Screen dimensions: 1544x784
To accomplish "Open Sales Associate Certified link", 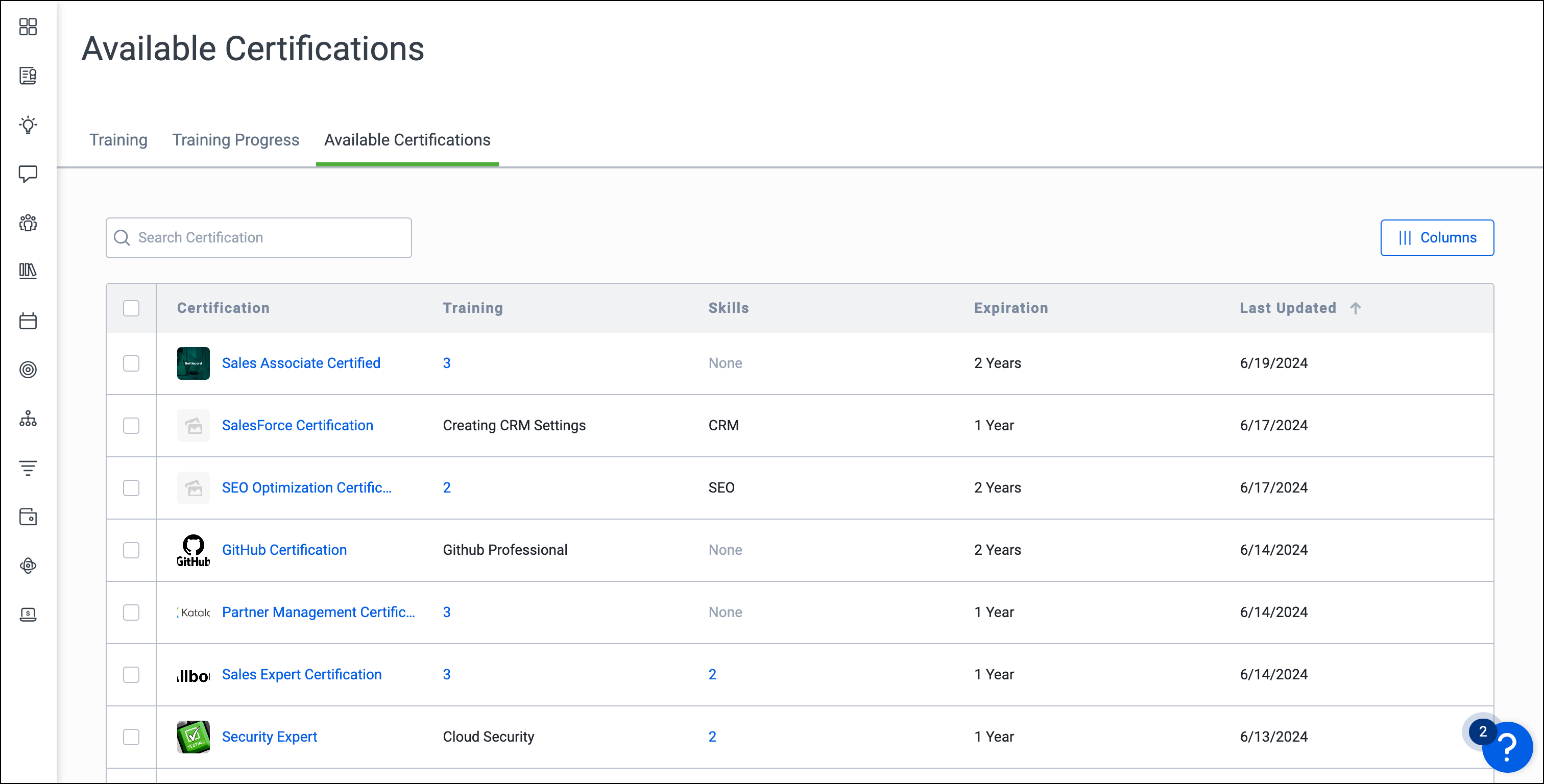I will (x=301, y=363).
